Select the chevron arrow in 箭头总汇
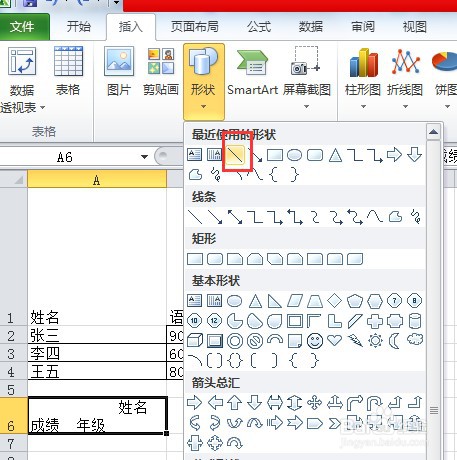The image size is (457, 460). tap(334, 423)
